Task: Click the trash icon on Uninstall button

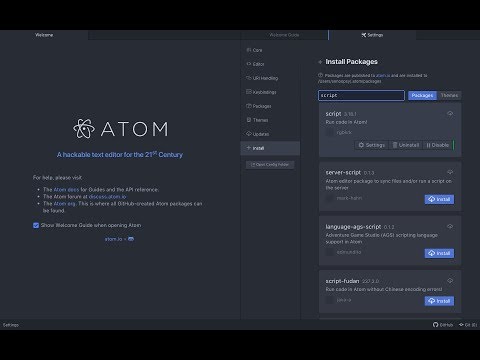Action: pos(395,145)
